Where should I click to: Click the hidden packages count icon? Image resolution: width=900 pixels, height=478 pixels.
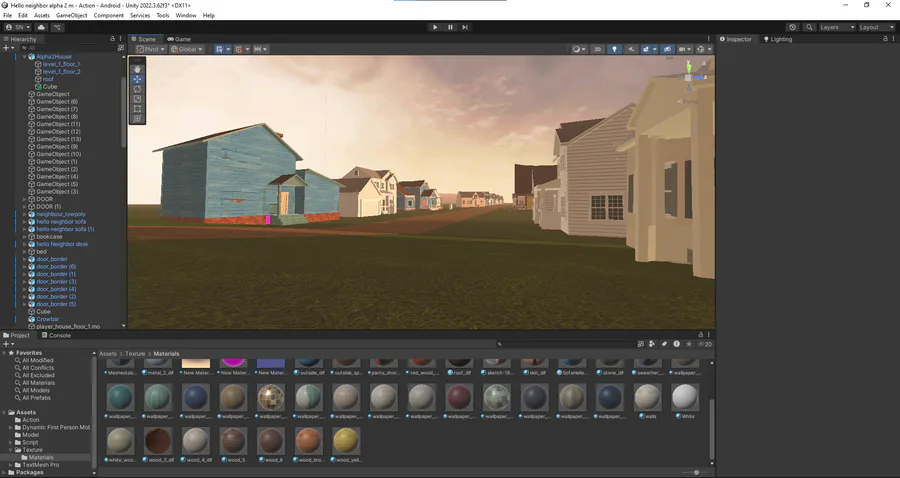[705, 344]
